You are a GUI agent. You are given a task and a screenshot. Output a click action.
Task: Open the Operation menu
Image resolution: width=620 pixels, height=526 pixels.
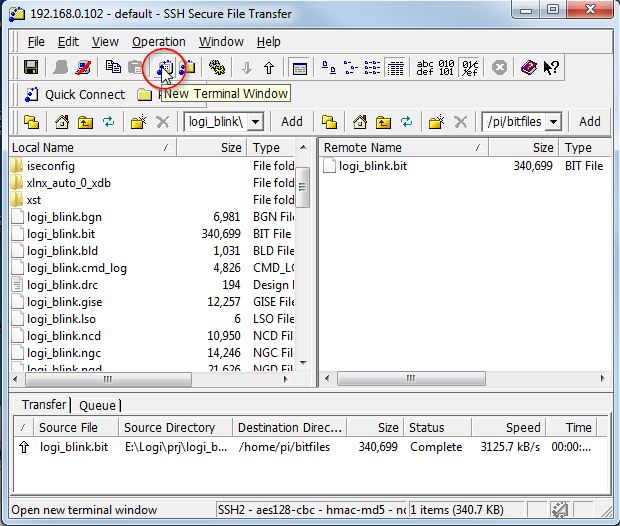click(x=159, y=42)
